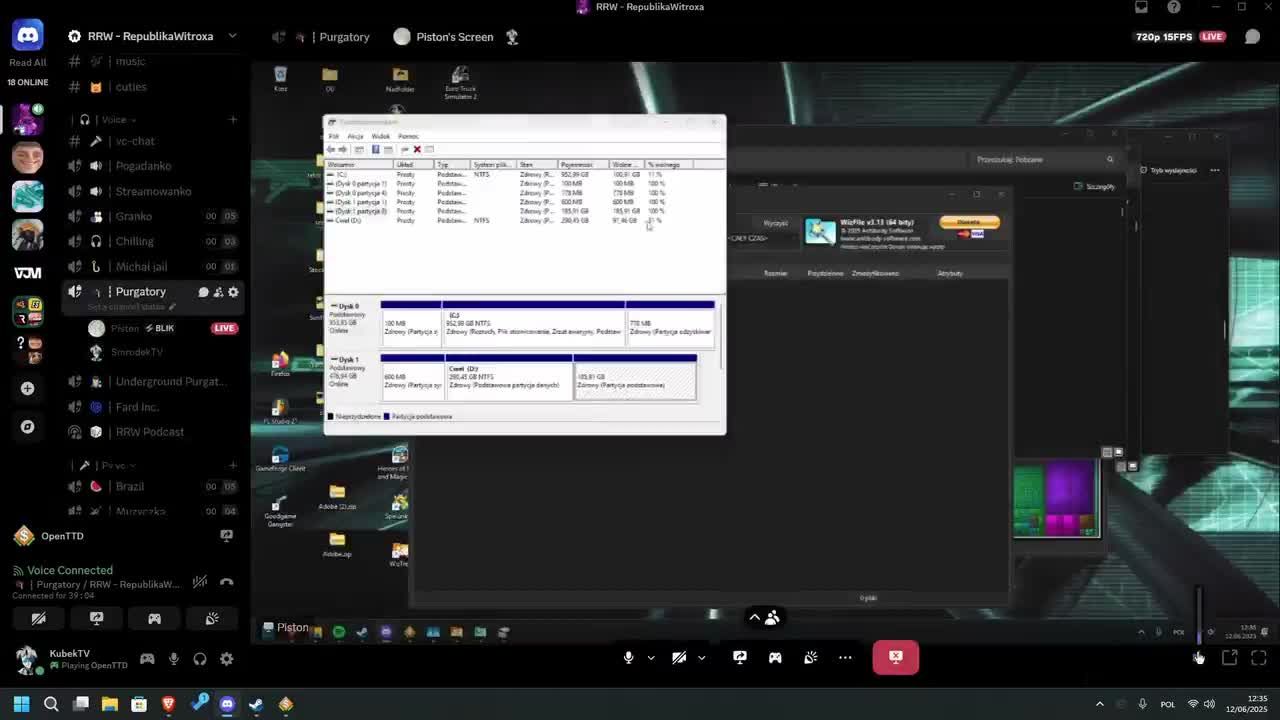Show chat panel from the top-right icon
The width and height of the screenshot is (1280, 720).
click(1252, 37)
